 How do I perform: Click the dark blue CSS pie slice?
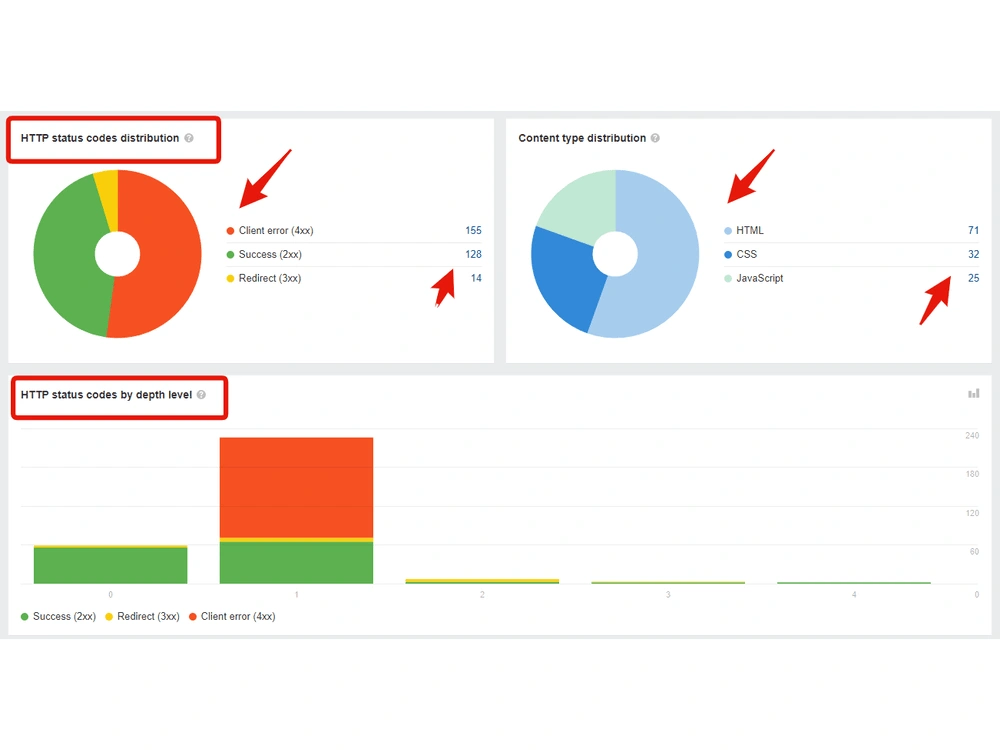tap(564, 281)
